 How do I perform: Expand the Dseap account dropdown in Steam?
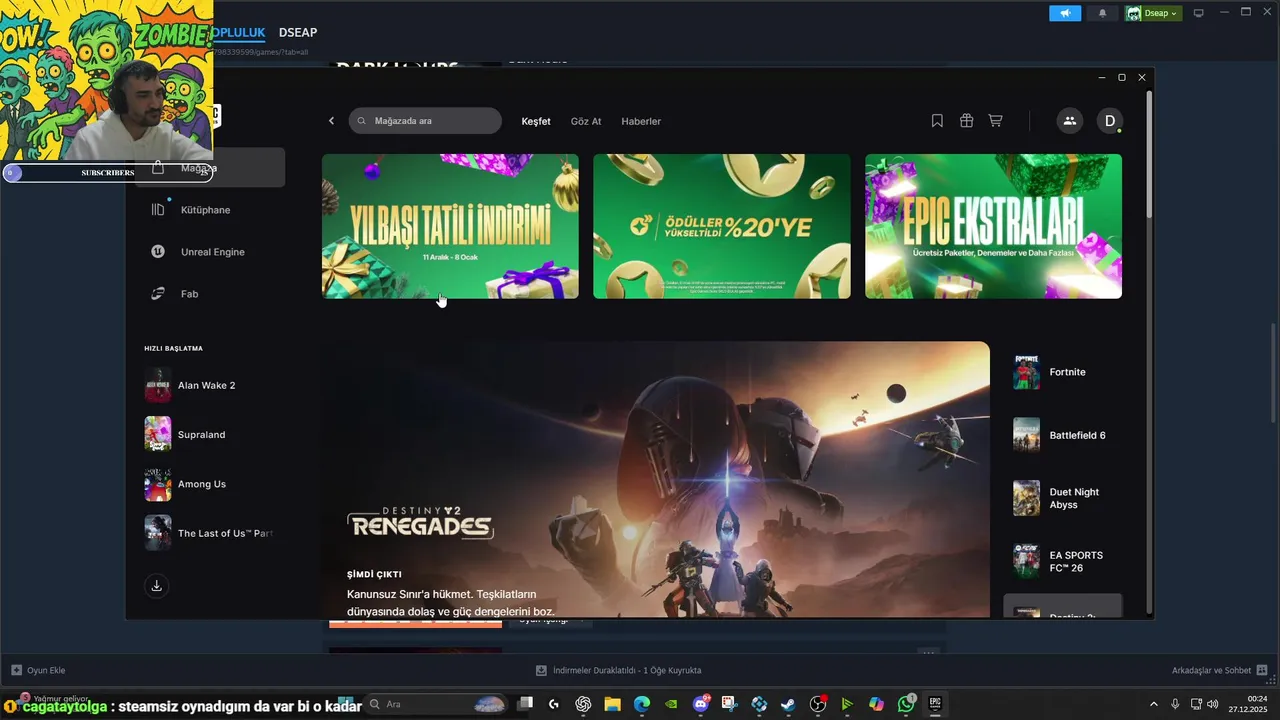(1153, 13)
